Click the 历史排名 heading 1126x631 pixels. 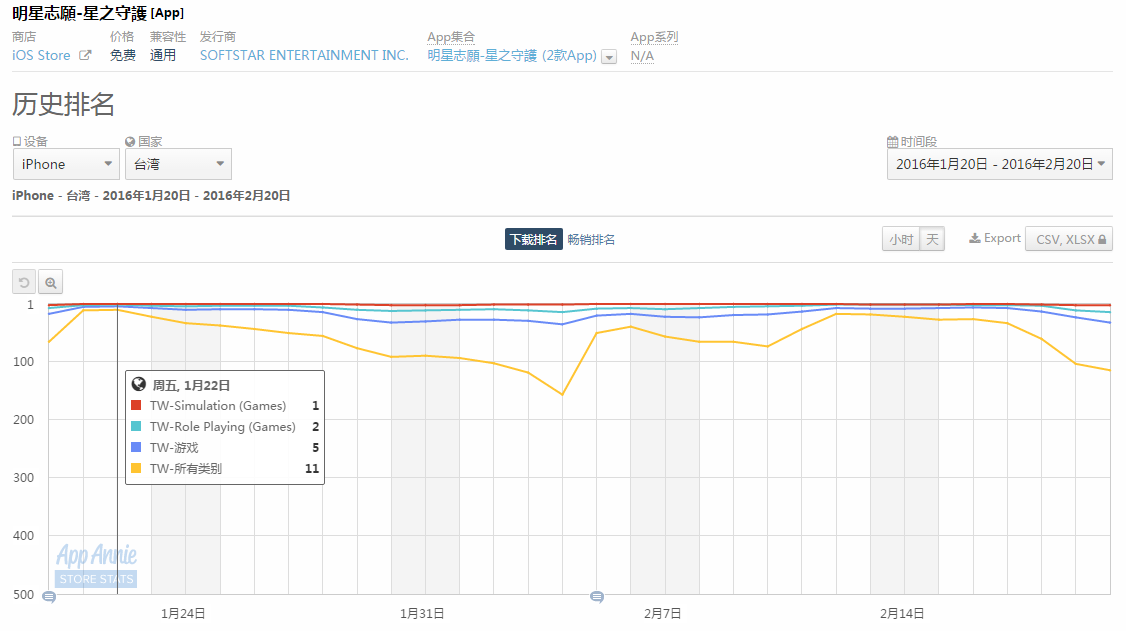63,104
